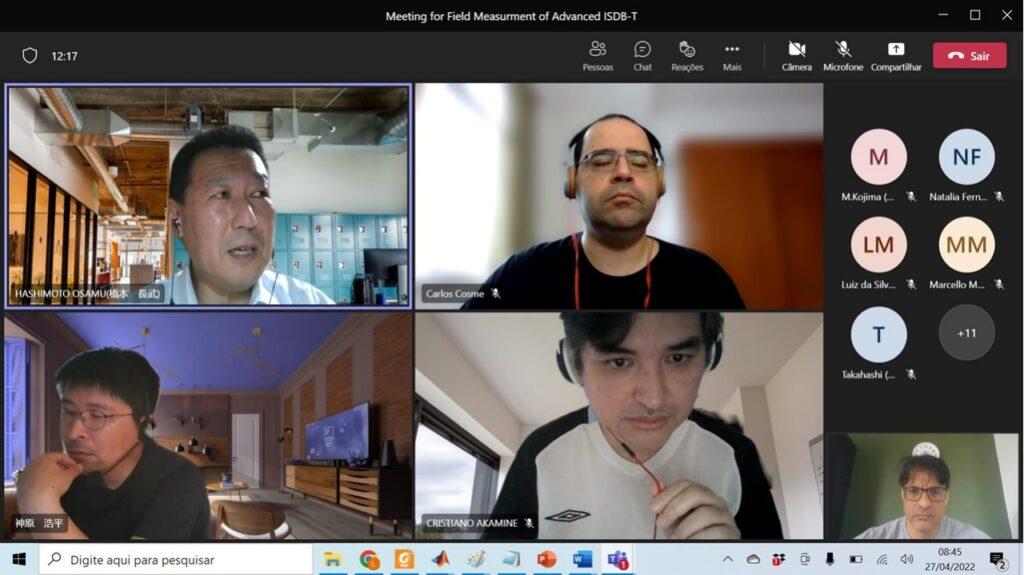This screenshot has width=1024, height=575.
Task: Leave the meeting with Sair button
Action: pos(969,56)
